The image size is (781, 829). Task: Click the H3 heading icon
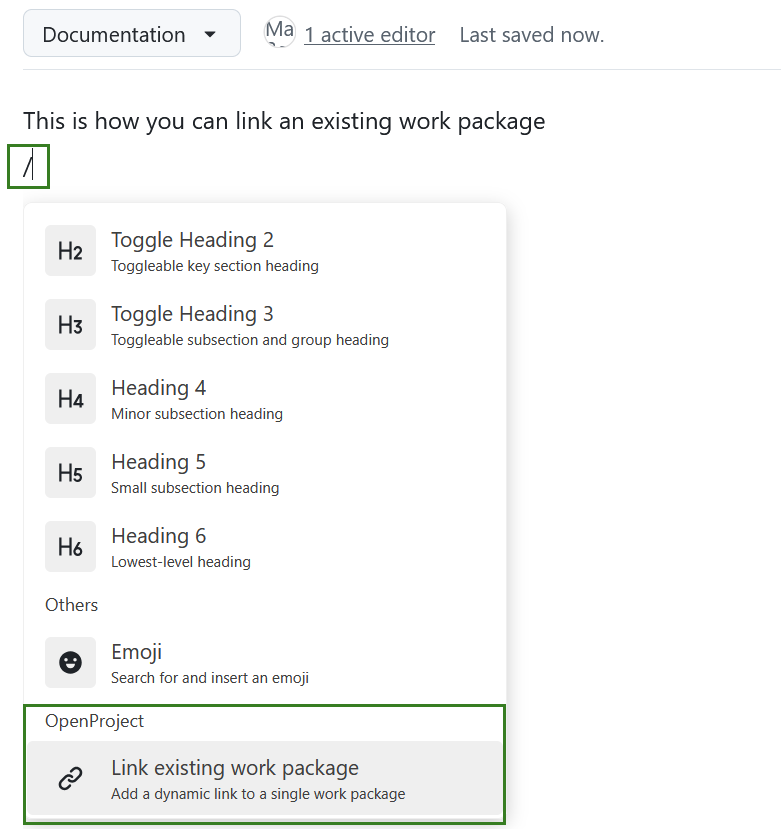point(70,324)
